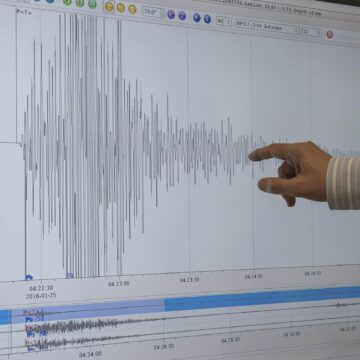
Task: Click the spin arrows of the numeric field
Action: tap(162, 13)
